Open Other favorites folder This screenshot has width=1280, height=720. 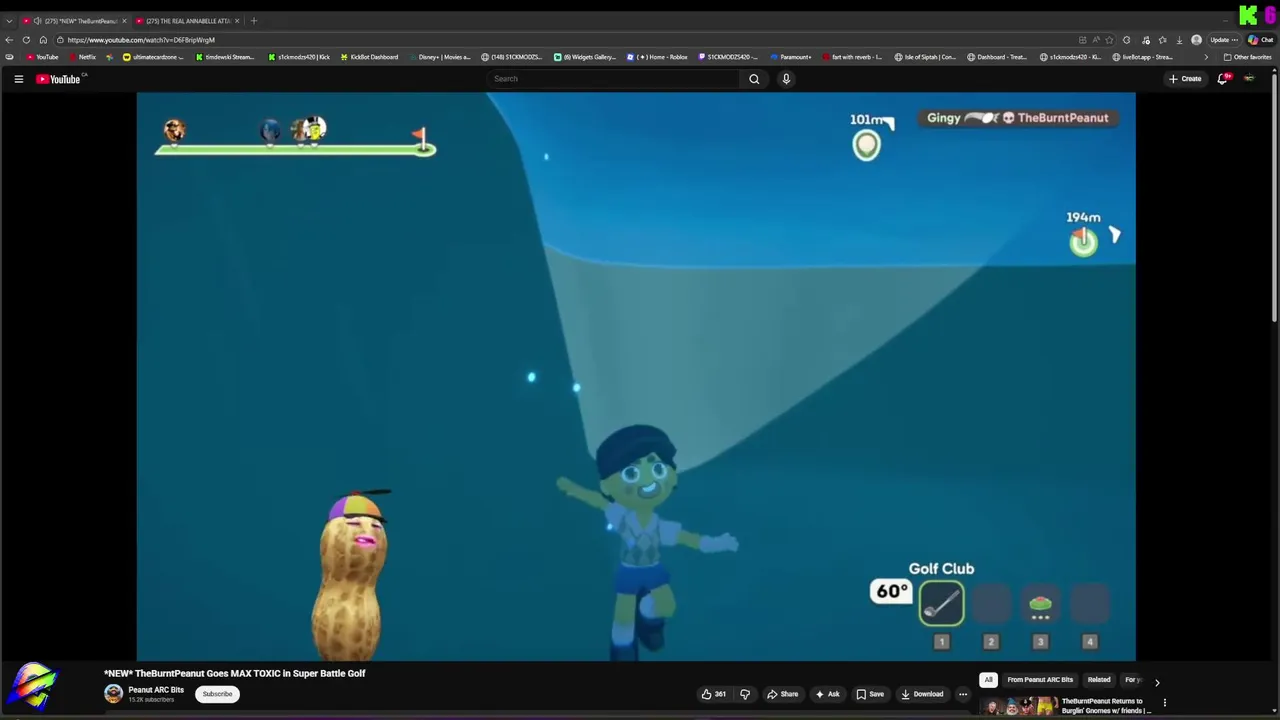point(1247,57)
